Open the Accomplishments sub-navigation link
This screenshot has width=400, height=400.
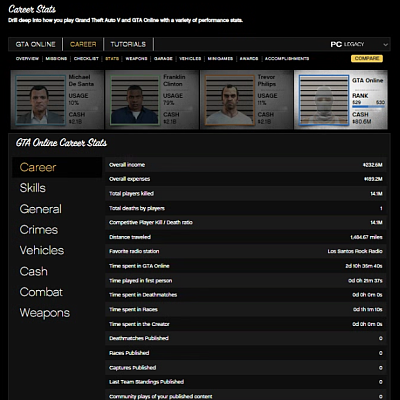(287, 59)
